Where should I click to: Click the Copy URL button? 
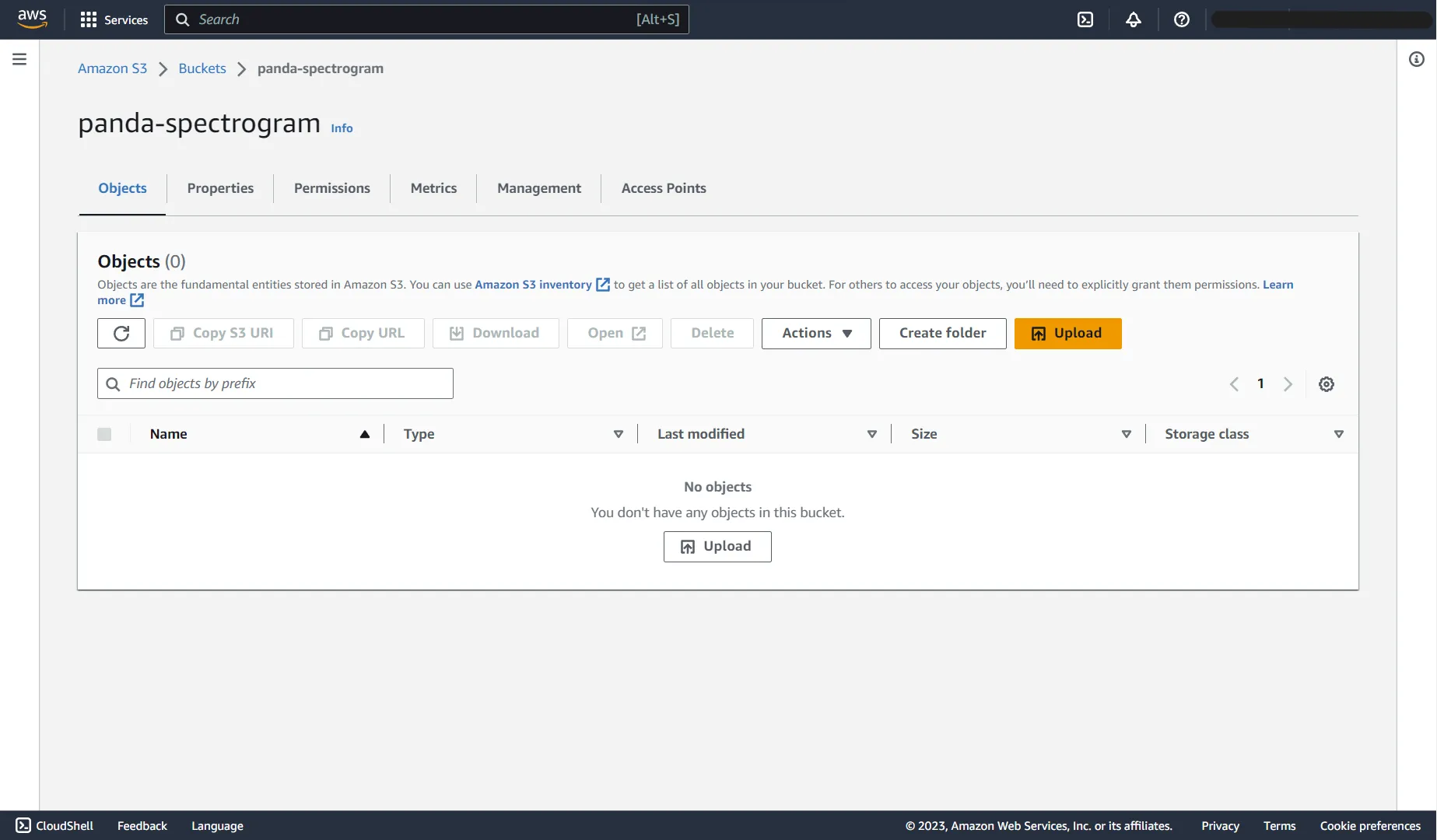[363, 334]
